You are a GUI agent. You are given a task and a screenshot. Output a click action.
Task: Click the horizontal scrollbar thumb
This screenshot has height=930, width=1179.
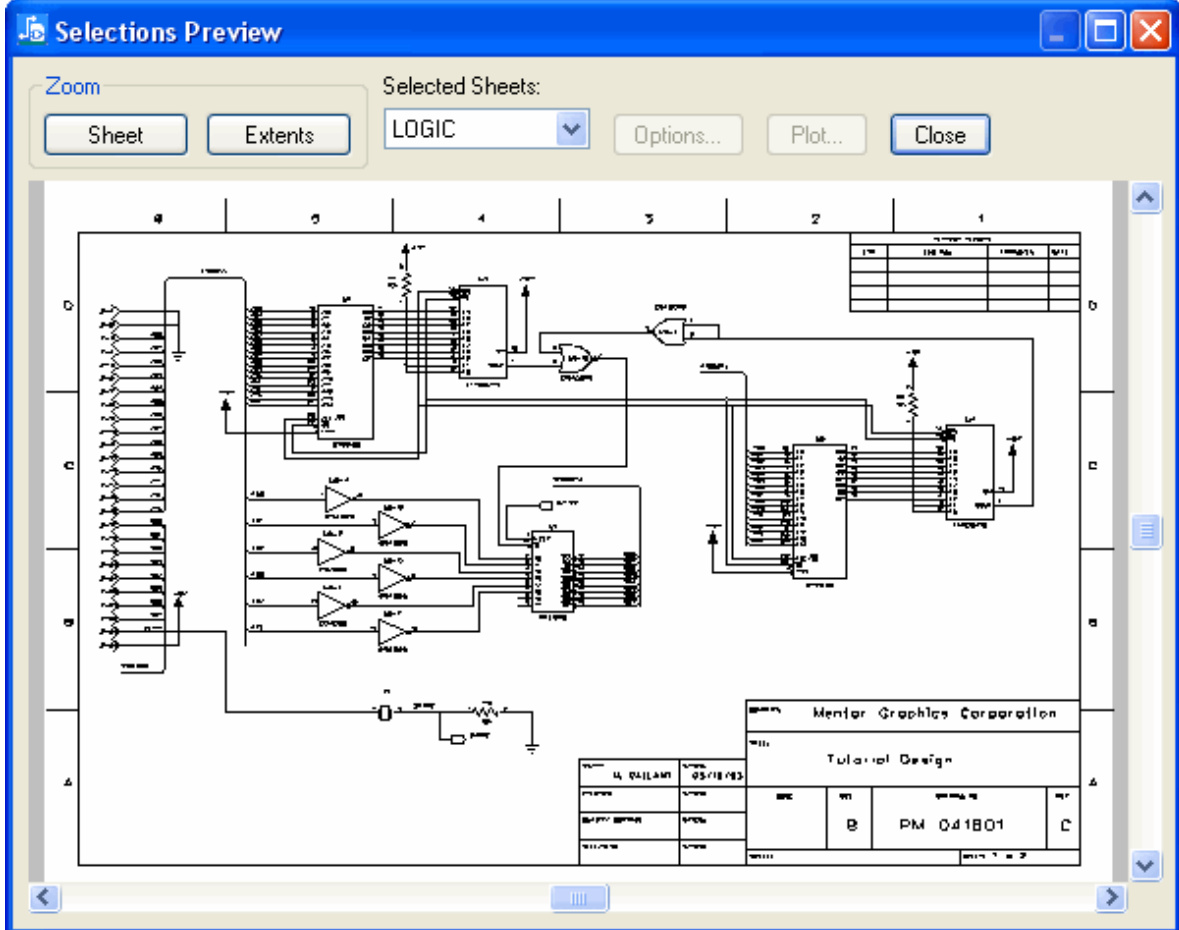tap(580, 896)
